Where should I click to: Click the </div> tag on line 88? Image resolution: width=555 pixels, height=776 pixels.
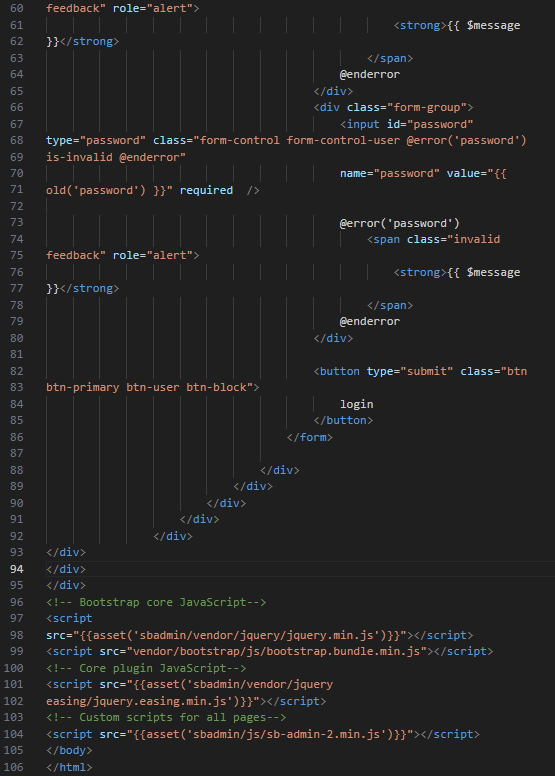pos(280,470)
